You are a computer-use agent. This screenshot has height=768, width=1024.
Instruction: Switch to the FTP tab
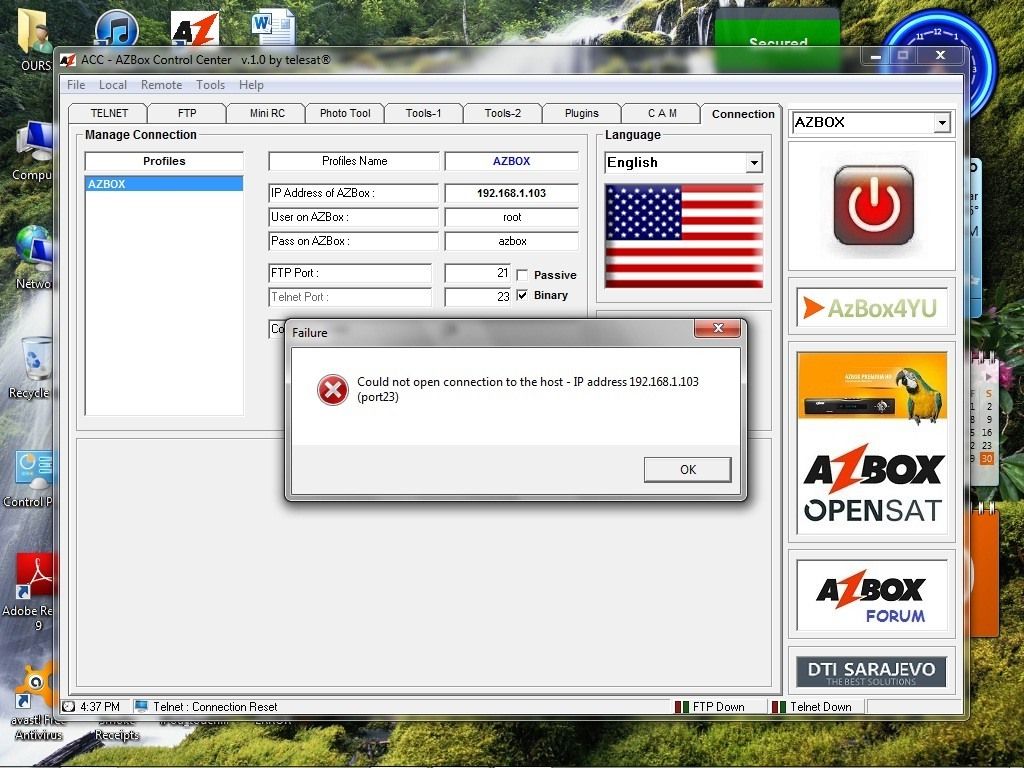click(187, 113)
